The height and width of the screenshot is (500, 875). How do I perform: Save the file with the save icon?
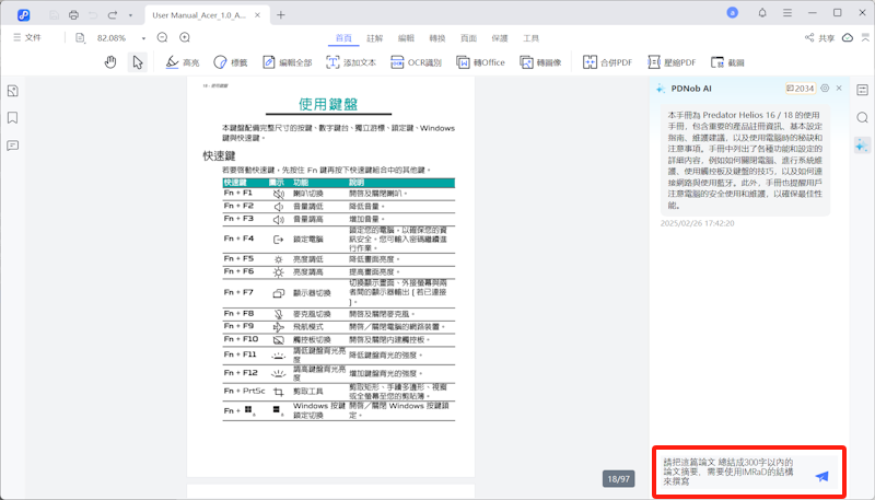[x=54, y=15]
